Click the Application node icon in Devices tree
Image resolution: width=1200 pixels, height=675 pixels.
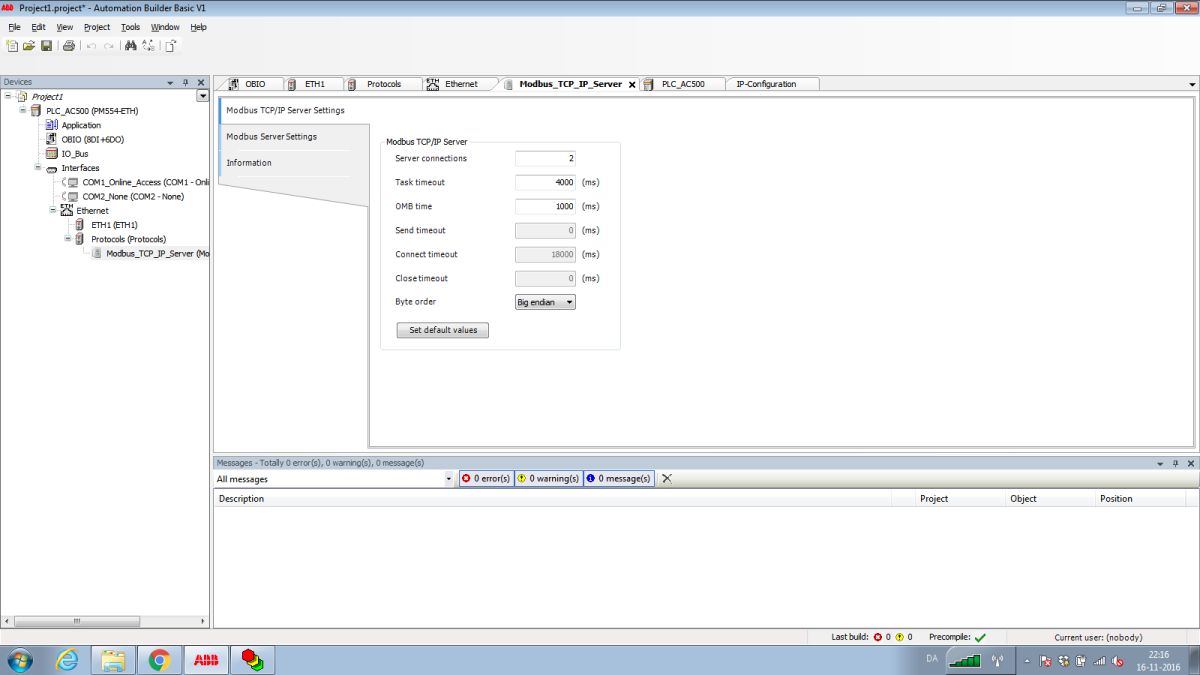pos(52,125)
